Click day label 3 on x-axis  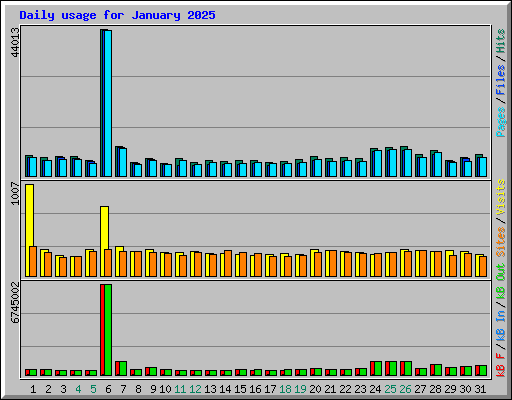[63, 389]
